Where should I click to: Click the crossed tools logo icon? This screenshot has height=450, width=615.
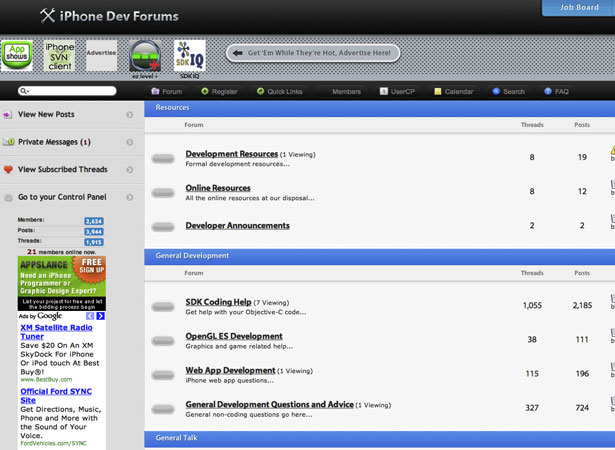coord(47,16)
